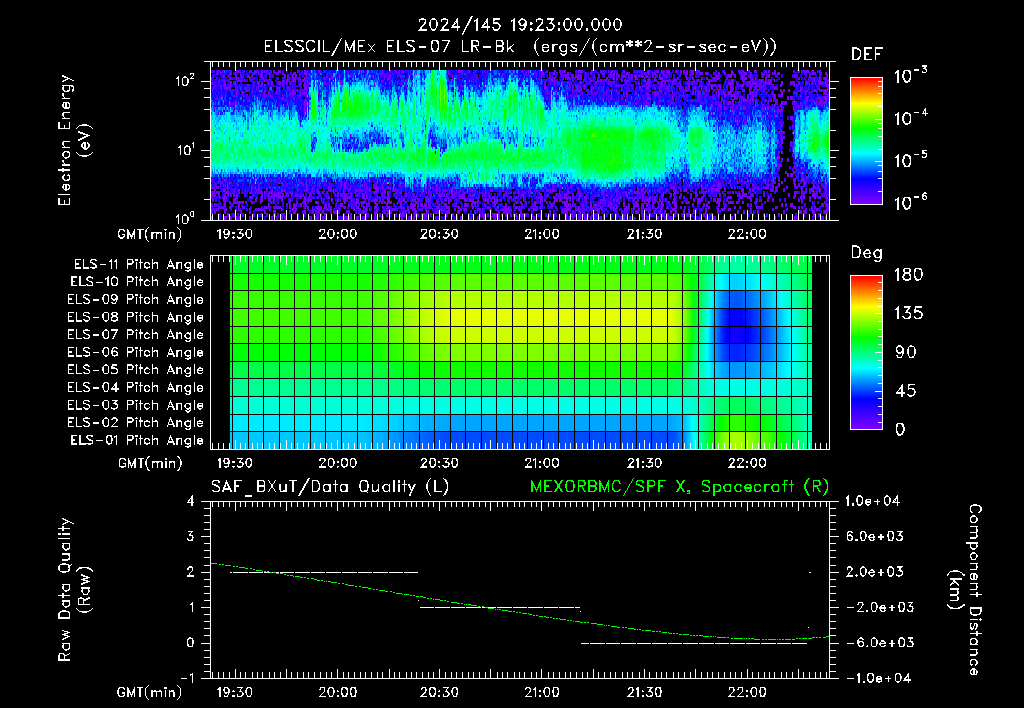The height and width of the screenshot is (708, 1024).
Task: Click the 10^1 tick on electron energy axis
Action: click(185, 150)
